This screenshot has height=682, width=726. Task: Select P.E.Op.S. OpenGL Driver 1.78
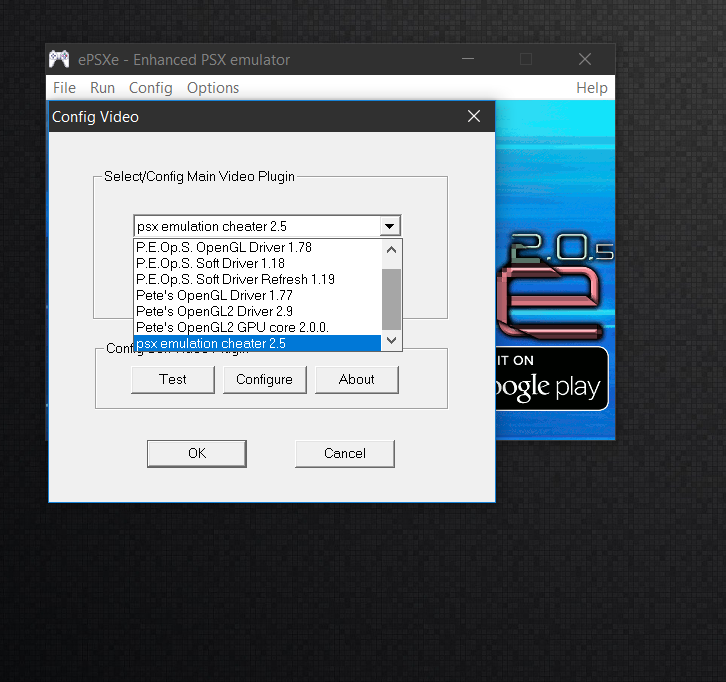click(257, 247)
